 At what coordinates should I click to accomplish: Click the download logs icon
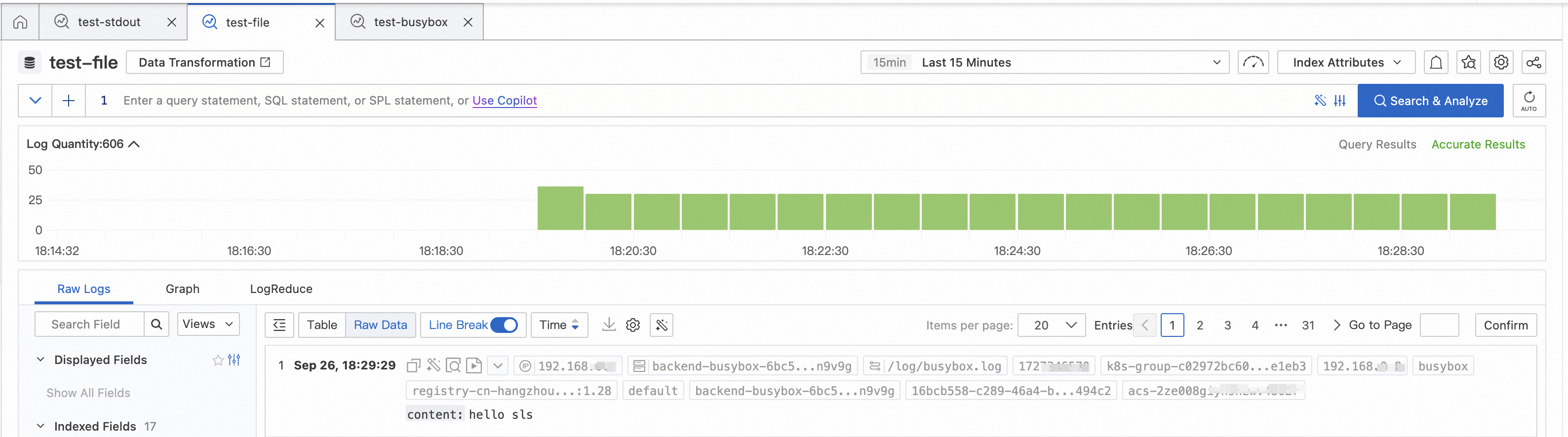(609, 325)
